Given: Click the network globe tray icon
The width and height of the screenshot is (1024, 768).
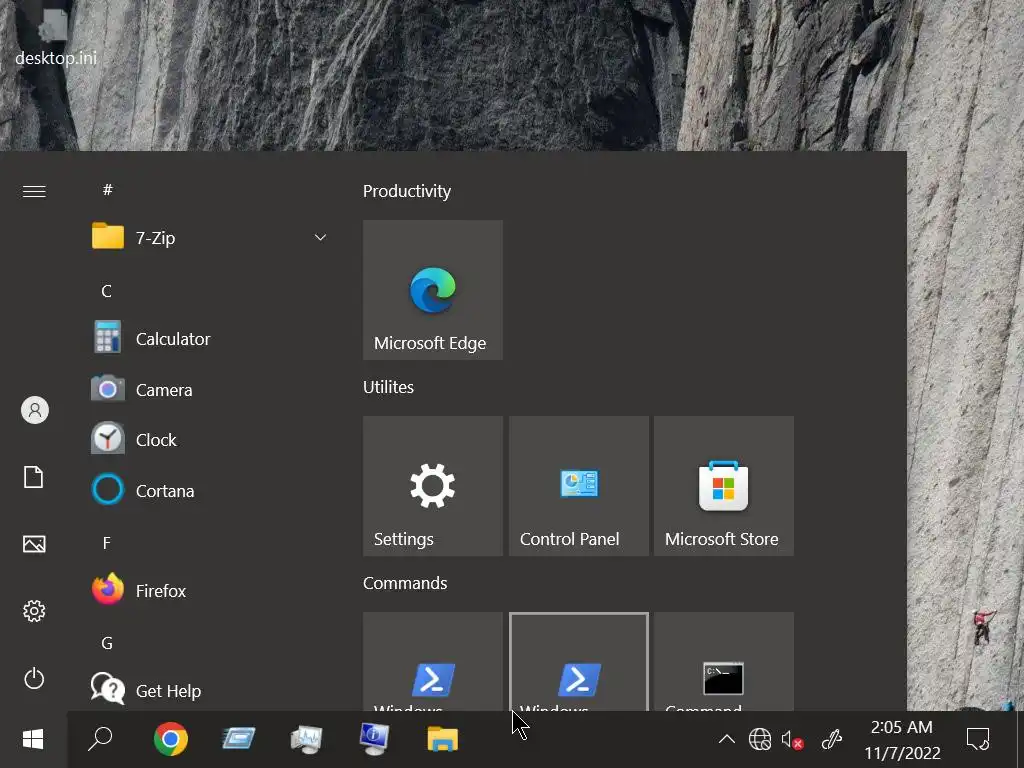Looking at the screenshot, I should (x=760, y=739).
